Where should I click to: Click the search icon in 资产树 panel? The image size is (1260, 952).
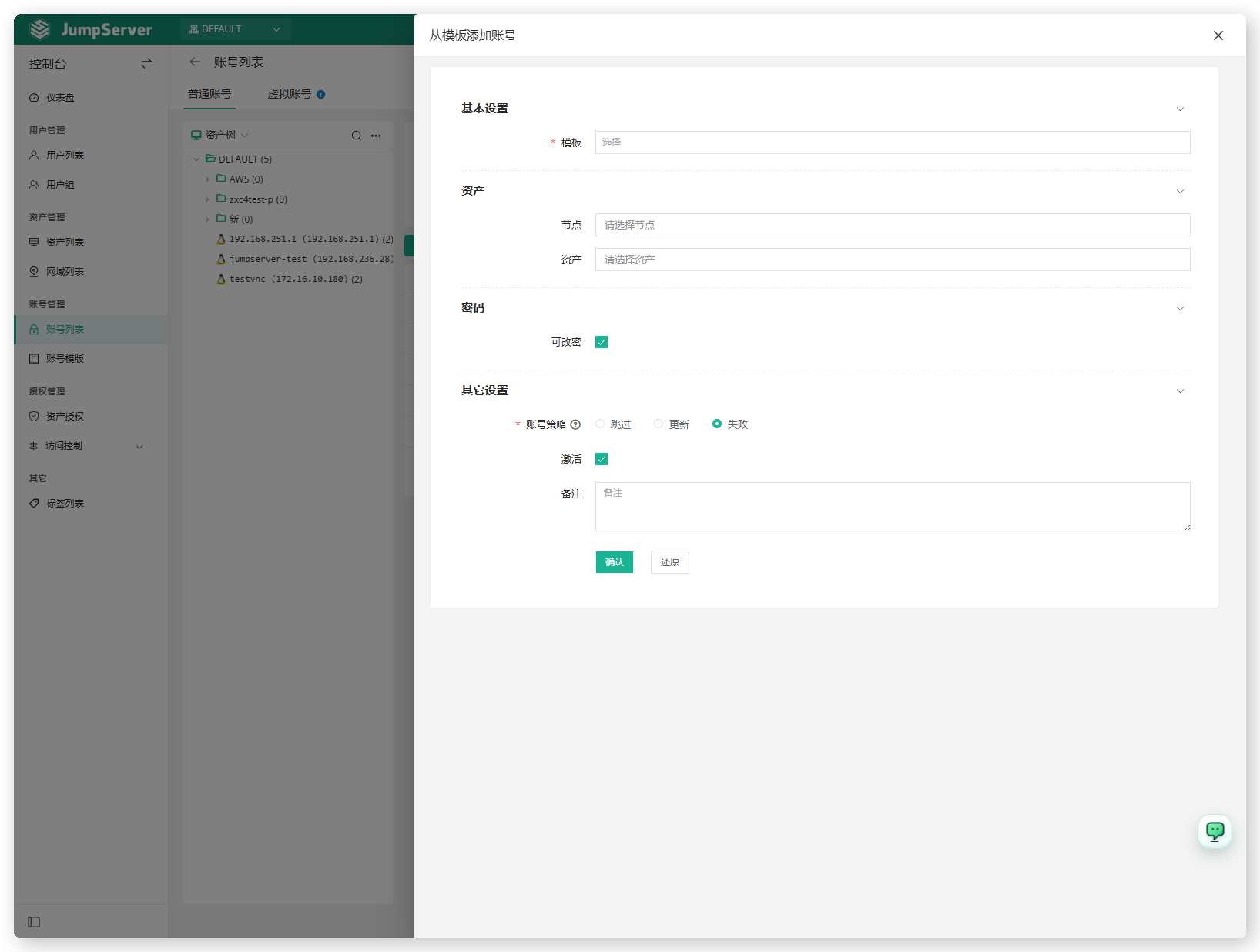click(x=357, y=136)
